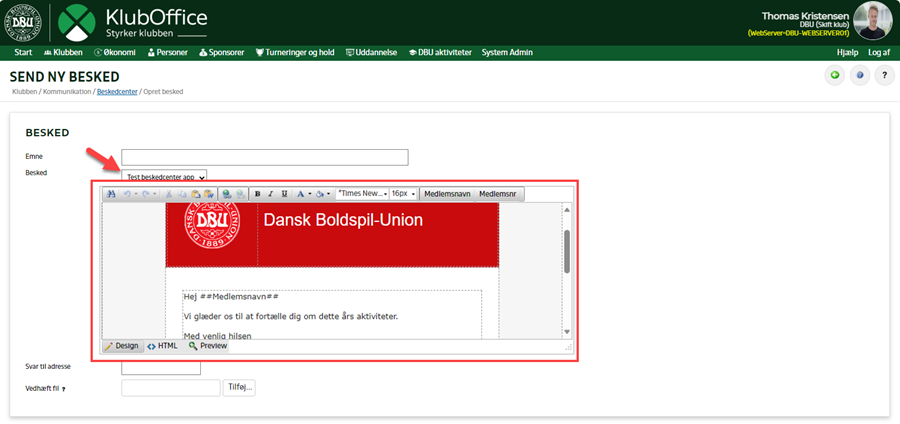Screen dimensions: 900x424
Task: Click the editor scroll down arrow
Action: (567, 332)
